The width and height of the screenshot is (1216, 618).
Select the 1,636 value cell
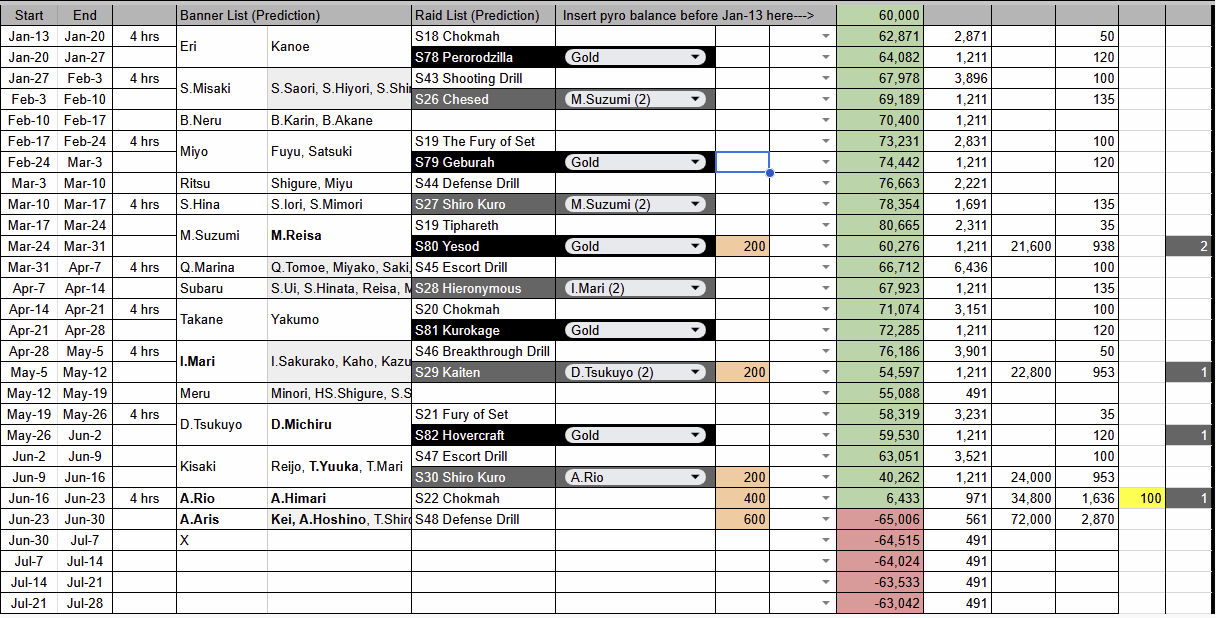[x=1087, y=498]
